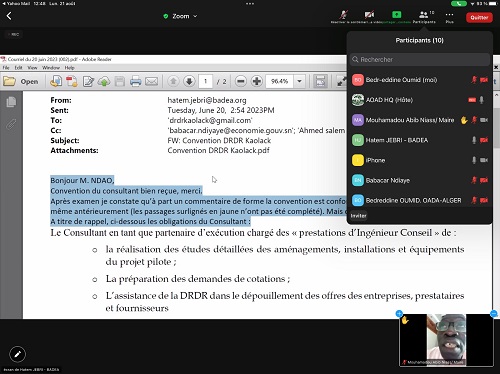Viewport: 500px width, 374px height.
Task: Select participant Mouhamadou Abib Niass/ Maire
Action: [420, 120]
